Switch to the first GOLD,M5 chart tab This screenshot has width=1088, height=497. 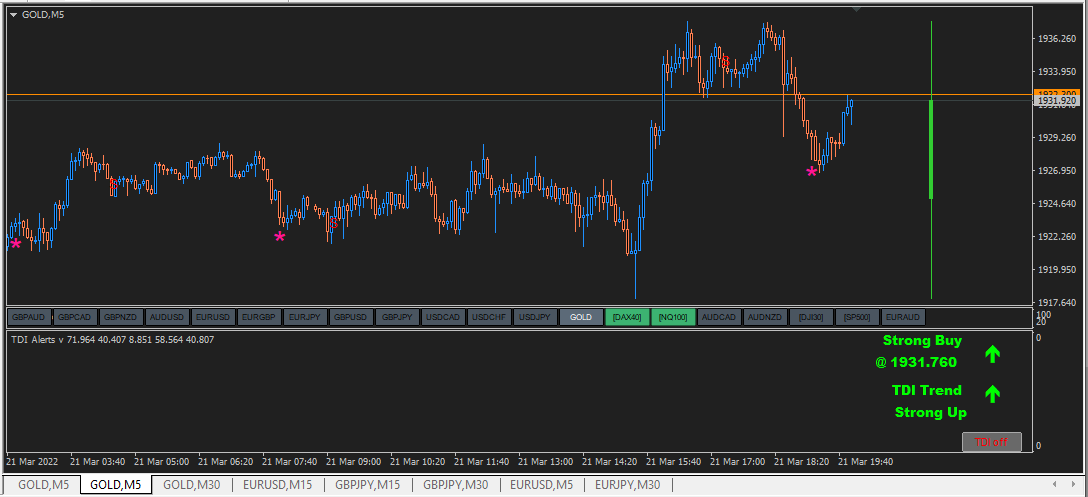44,485
